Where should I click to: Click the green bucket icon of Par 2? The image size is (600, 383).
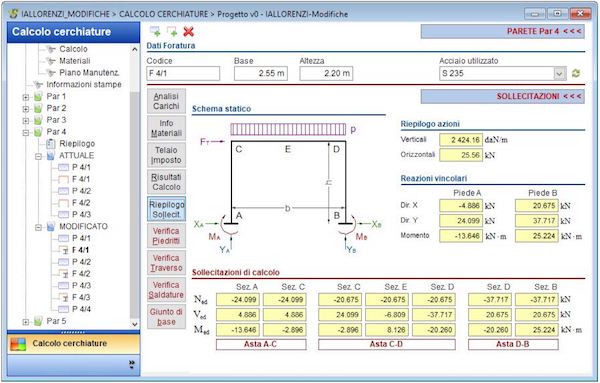tap(38, 108)
